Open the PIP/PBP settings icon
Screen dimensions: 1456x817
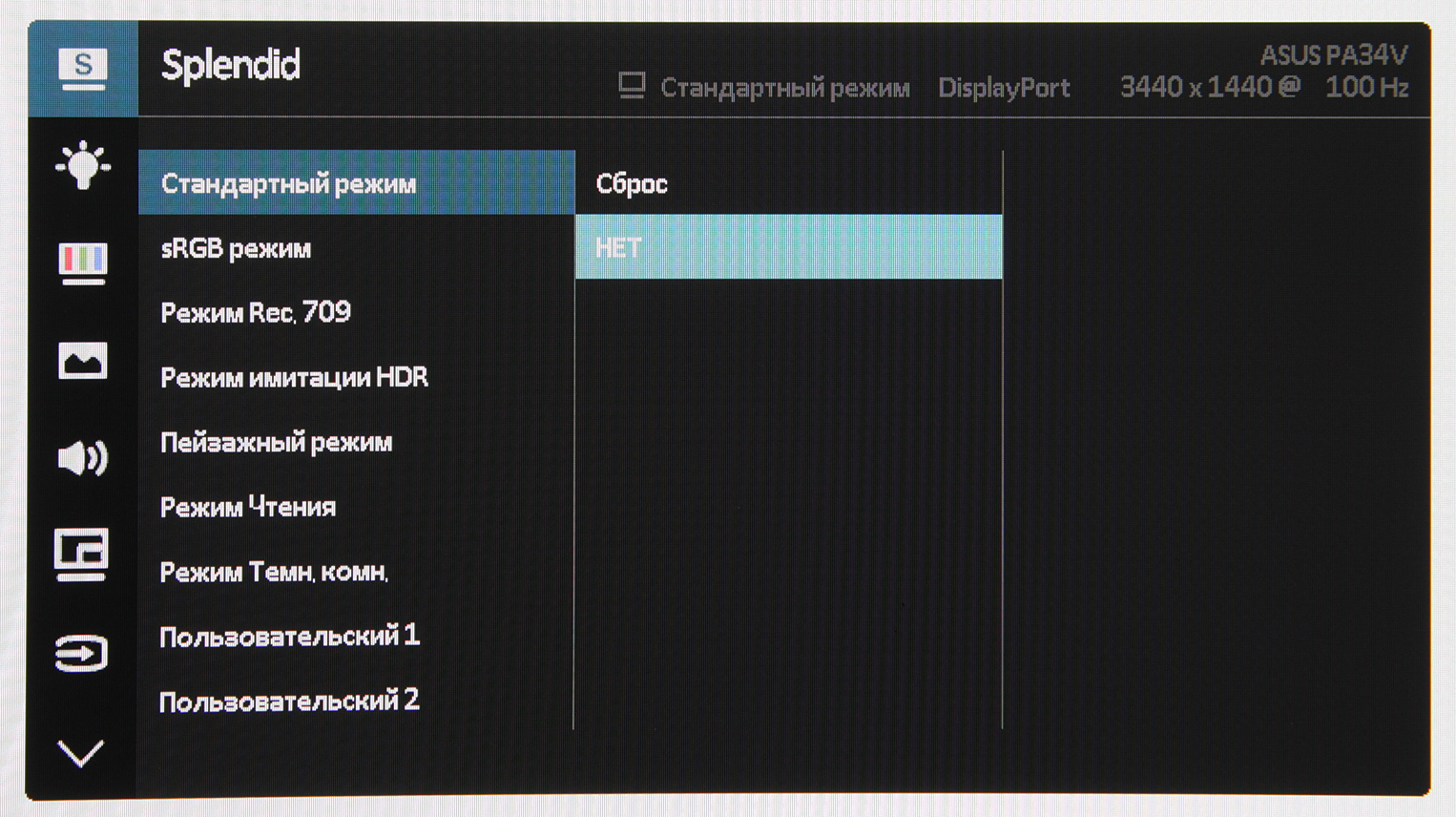(x=82, y=555)
